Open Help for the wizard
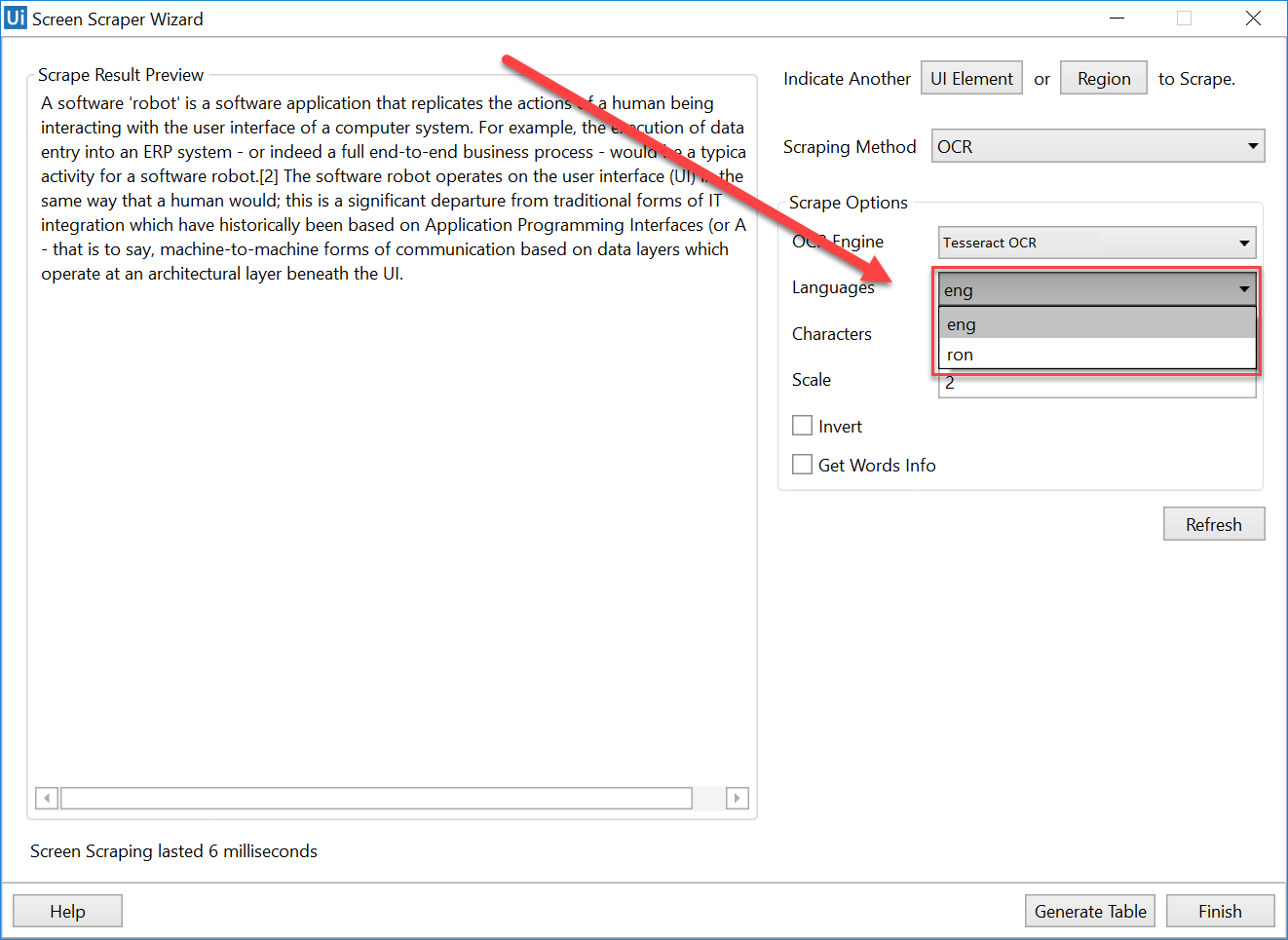 [67, 911]
